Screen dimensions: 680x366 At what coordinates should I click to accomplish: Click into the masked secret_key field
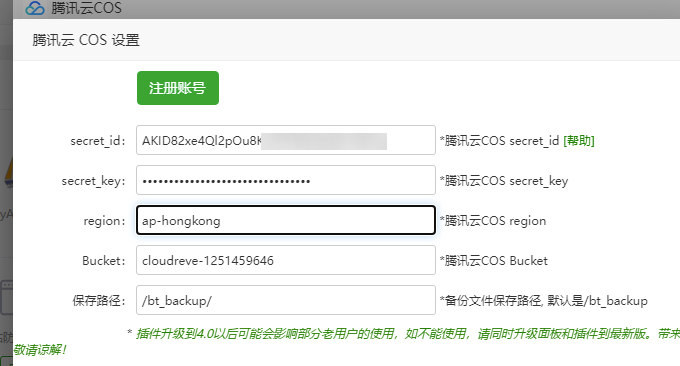(286, 180)
